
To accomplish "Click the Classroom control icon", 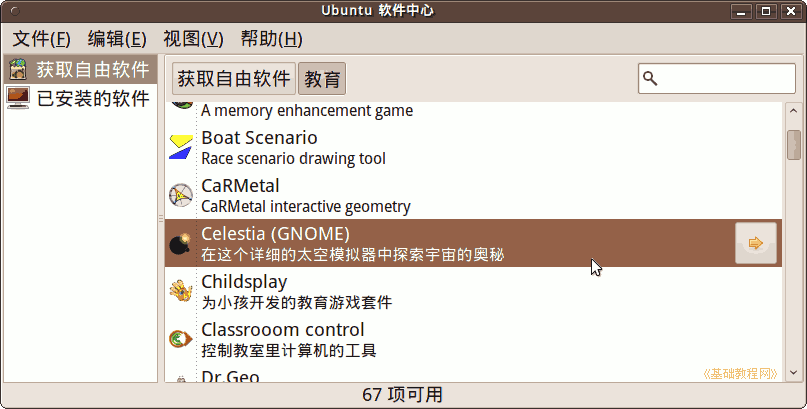I will [181, 339].
